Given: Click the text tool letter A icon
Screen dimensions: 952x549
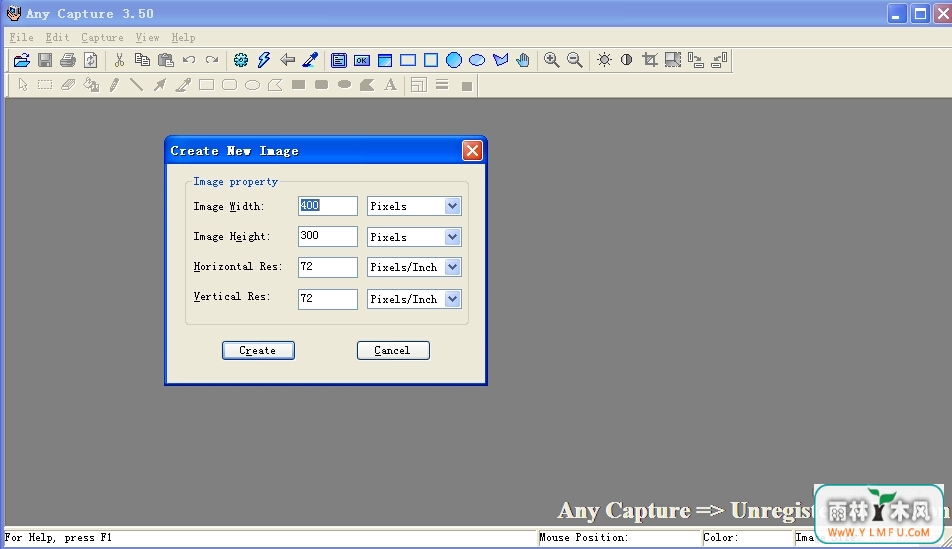Looking at the screenshot, I should (390, 85).
